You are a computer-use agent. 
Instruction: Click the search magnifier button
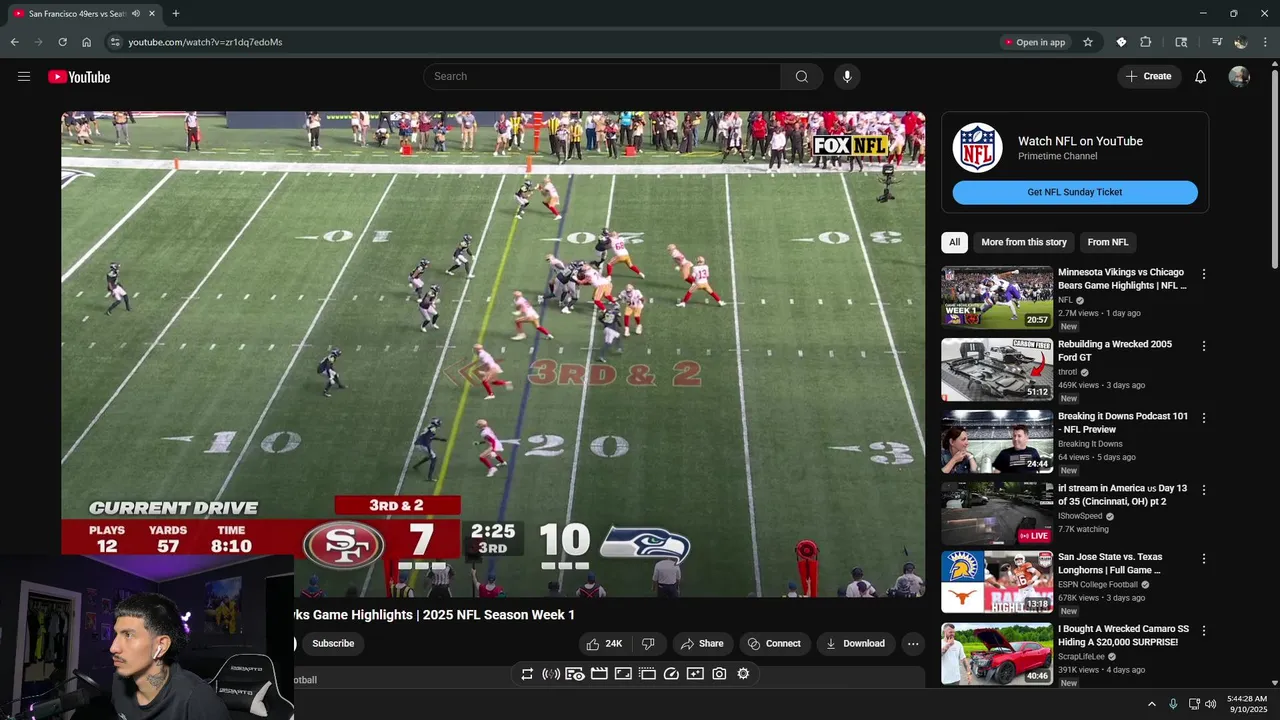tap(801, 77)
